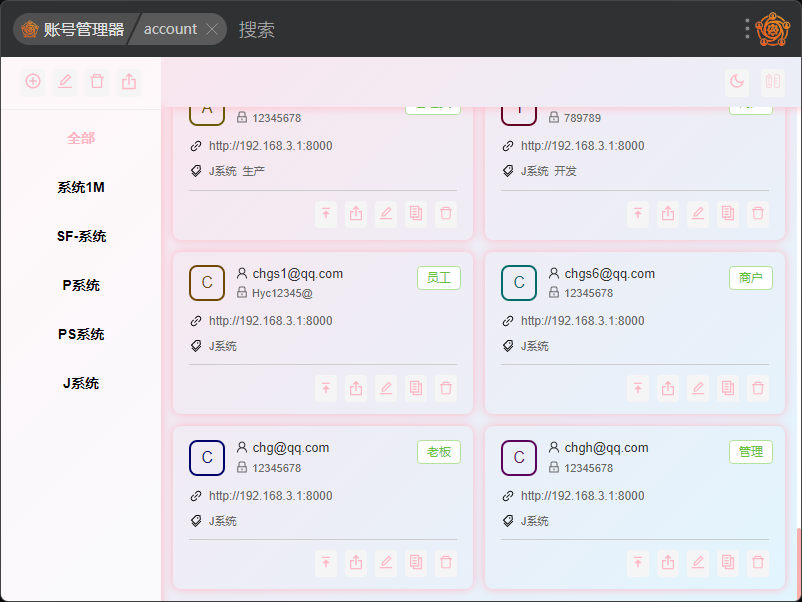Switch the layout with the columns icon
This screenshot has width=802, height=602.
tap(773, 81)
